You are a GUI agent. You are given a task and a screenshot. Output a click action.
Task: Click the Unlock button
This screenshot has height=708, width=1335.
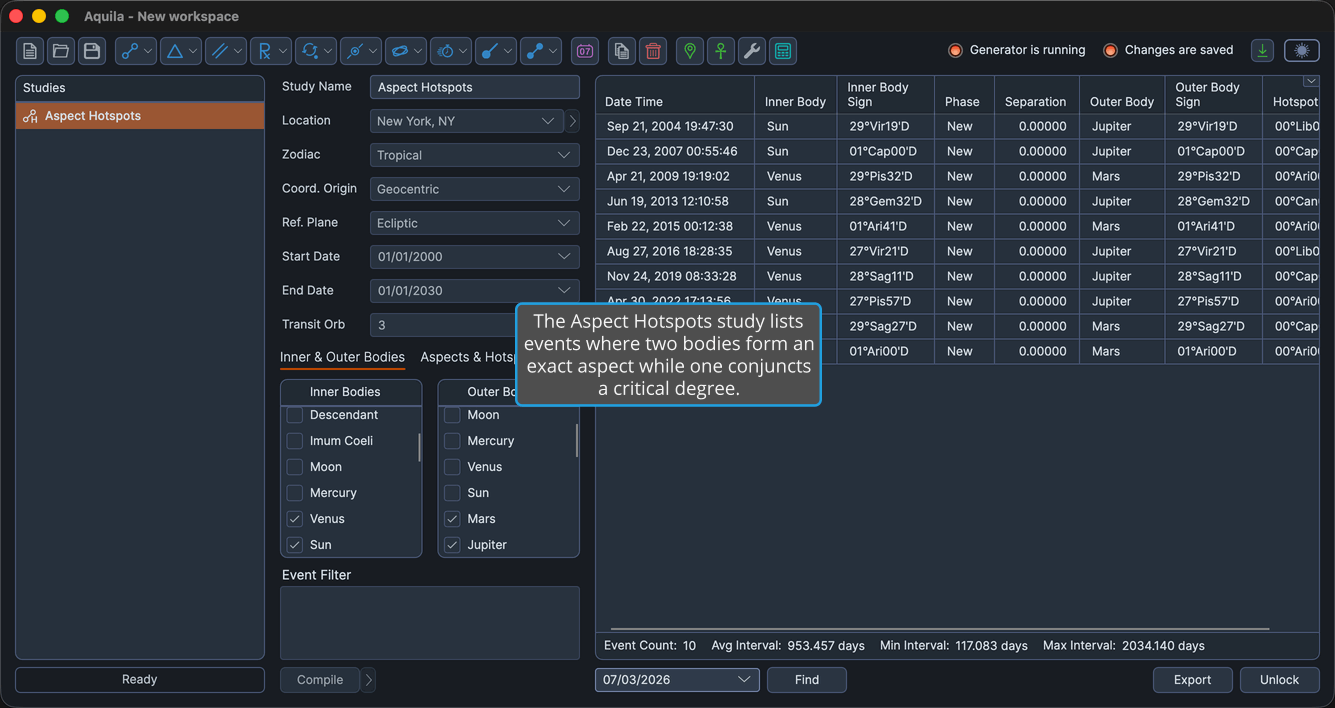tap(1279, 680)
